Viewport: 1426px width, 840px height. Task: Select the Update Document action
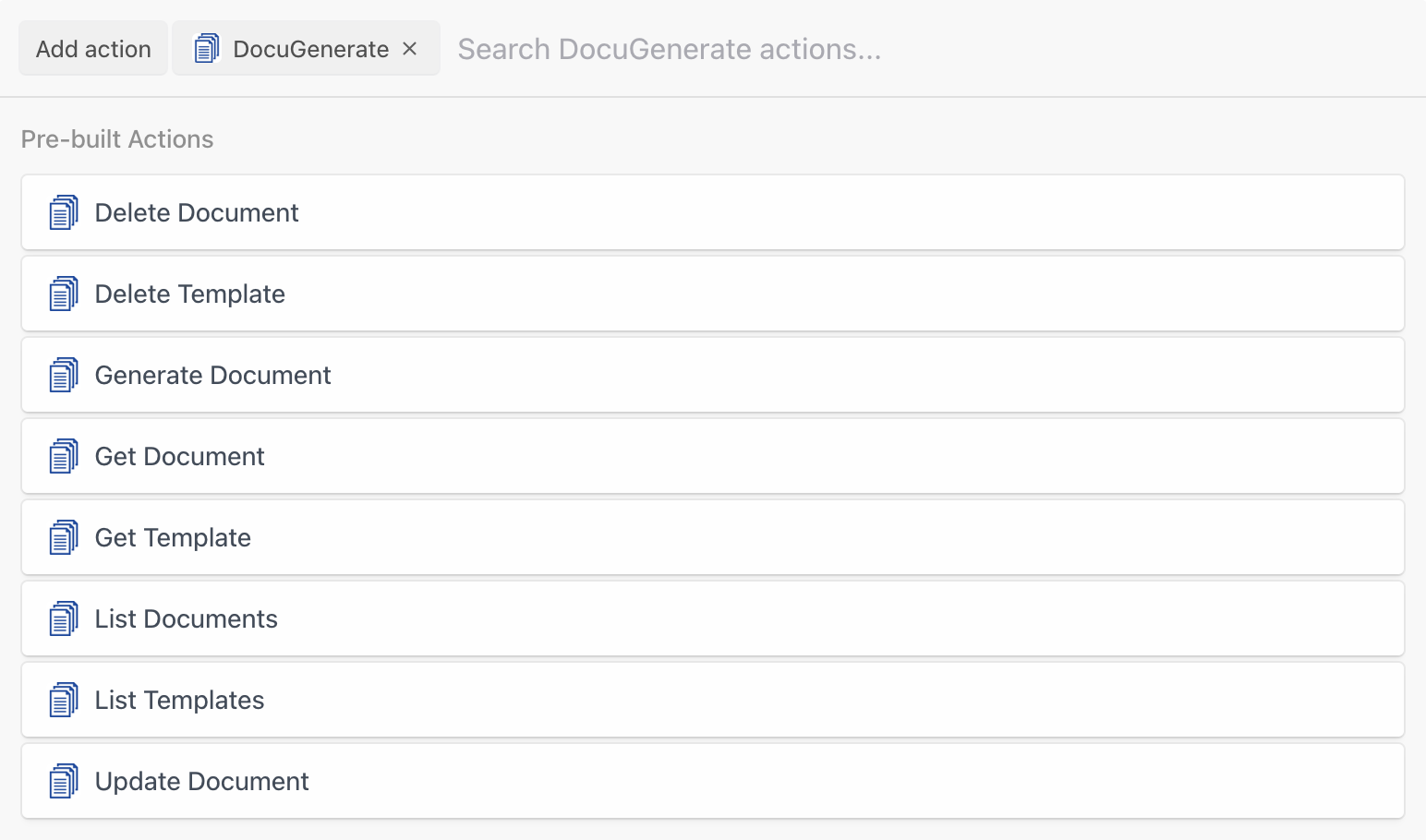click(202, 782)
